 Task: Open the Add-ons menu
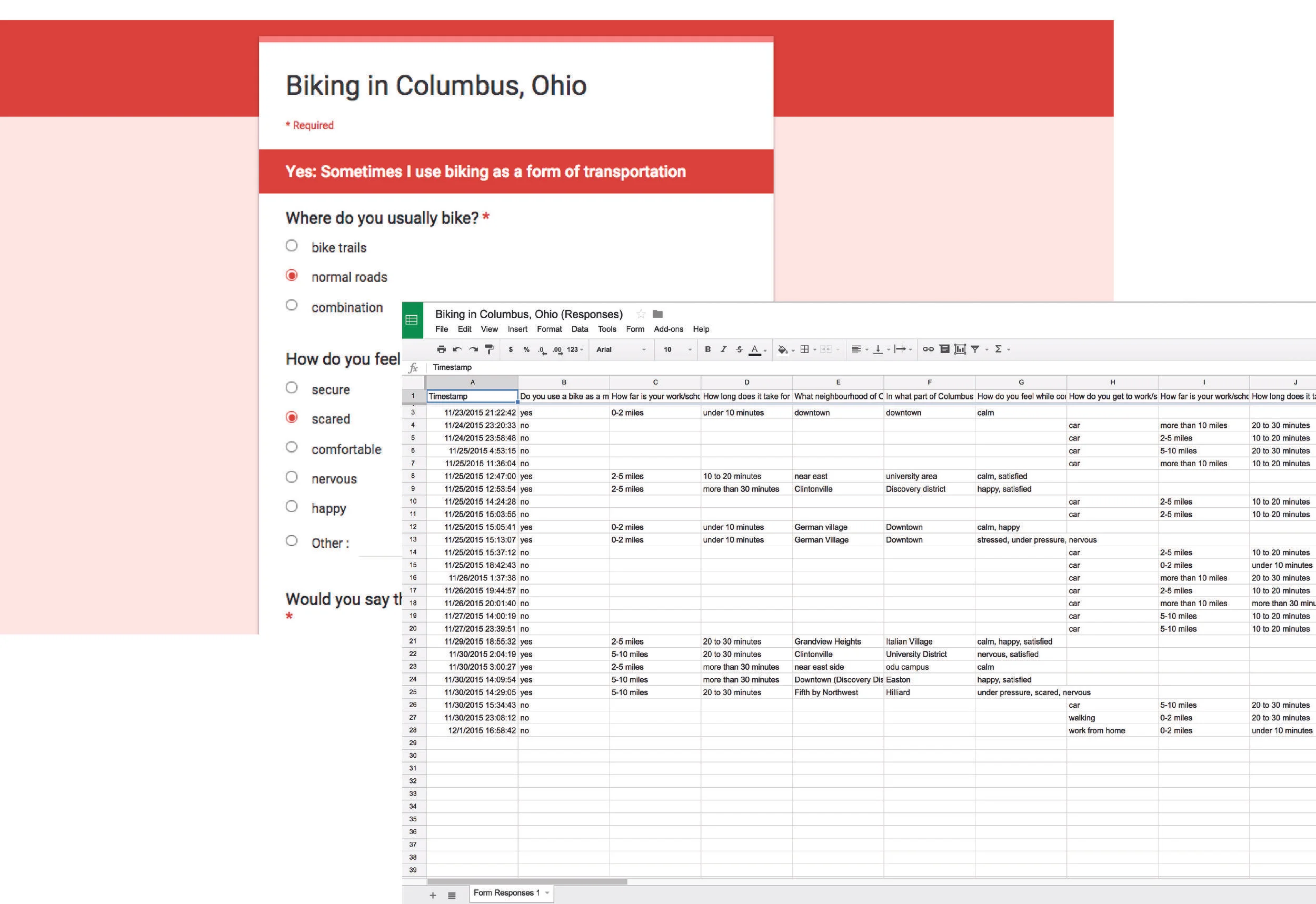point(669,329)
